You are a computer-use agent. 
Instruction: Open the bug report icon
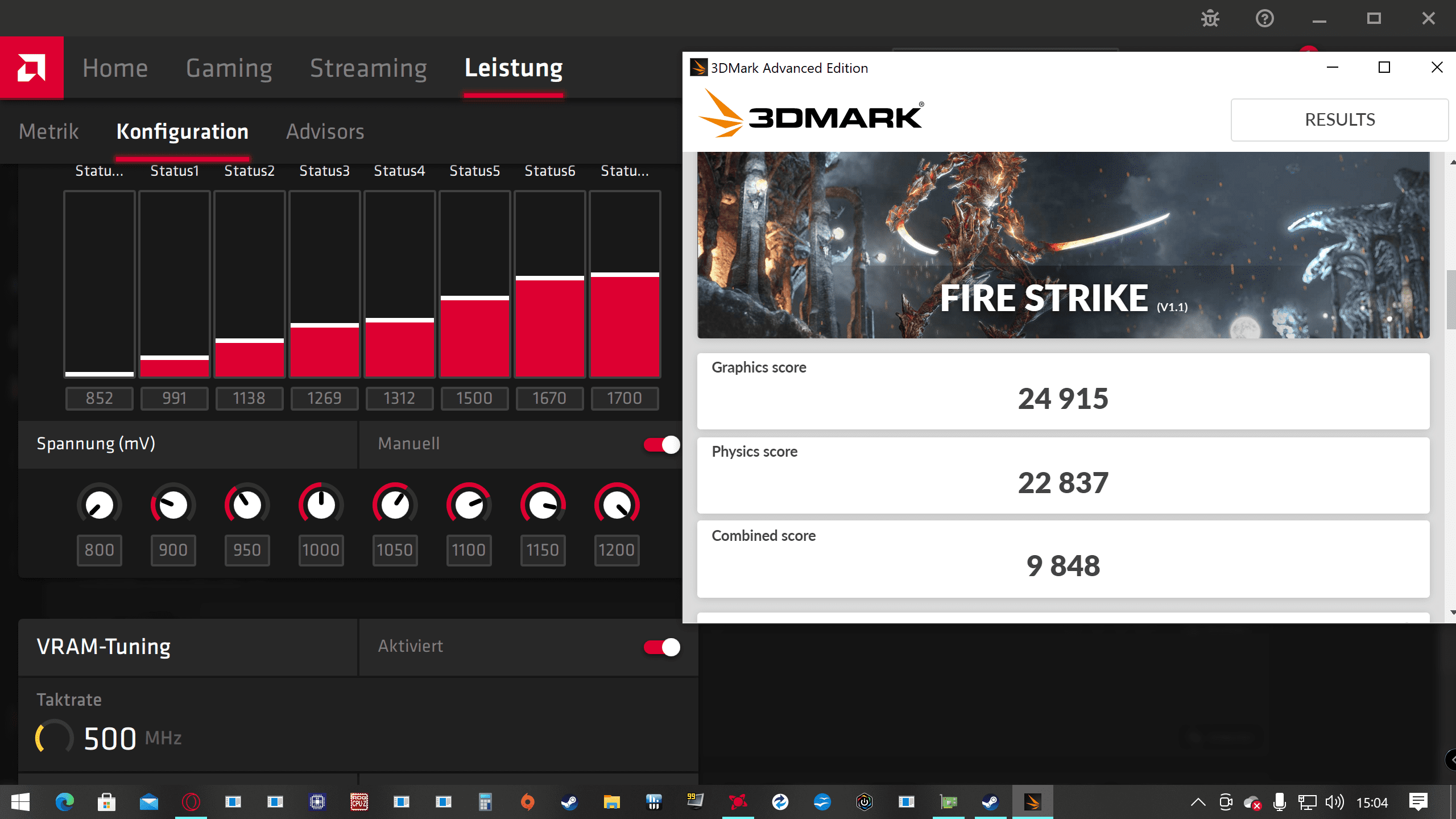(1210, 19)
